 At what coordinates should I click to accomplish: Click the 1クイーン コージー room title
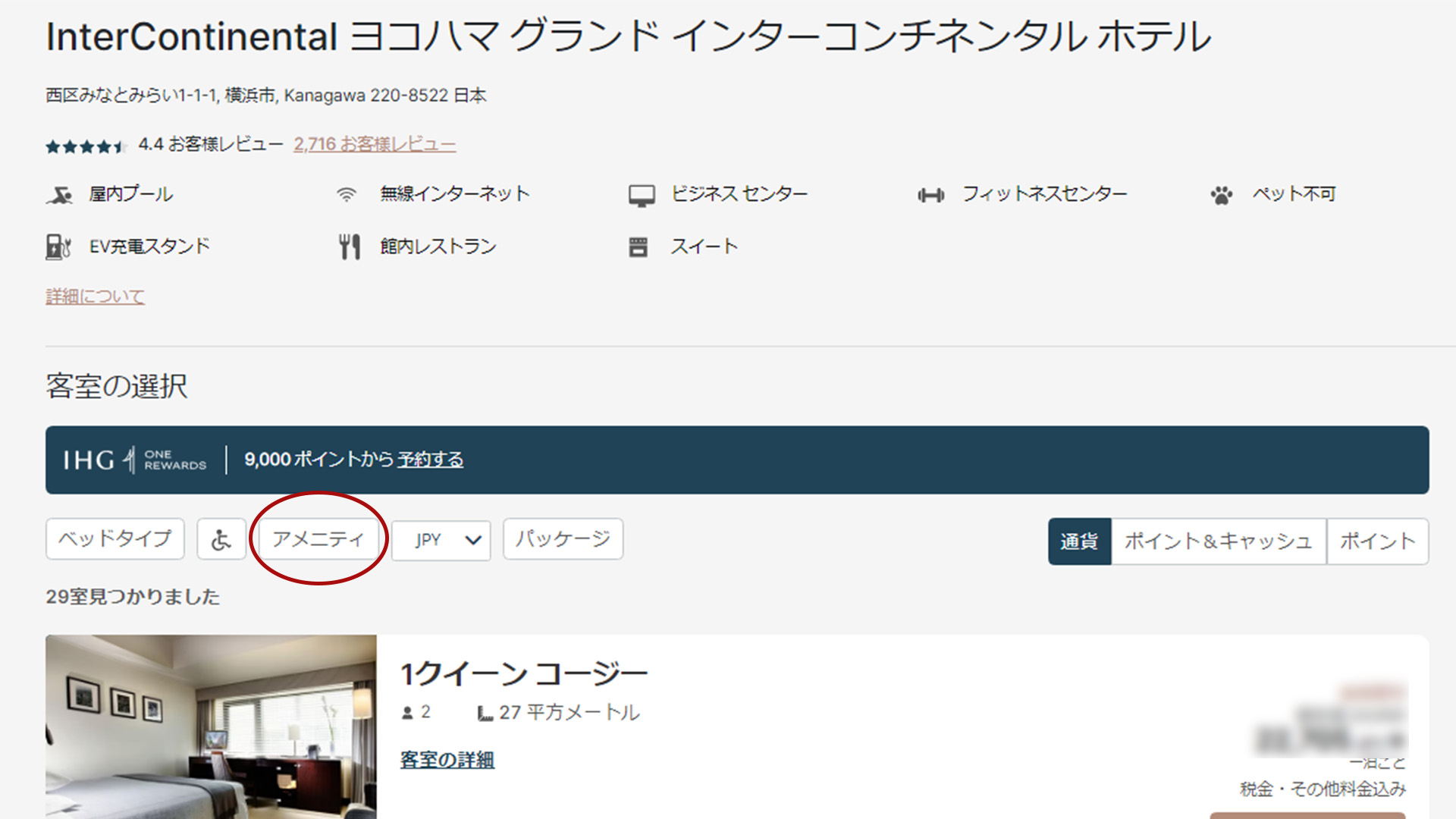coord(524,673)
